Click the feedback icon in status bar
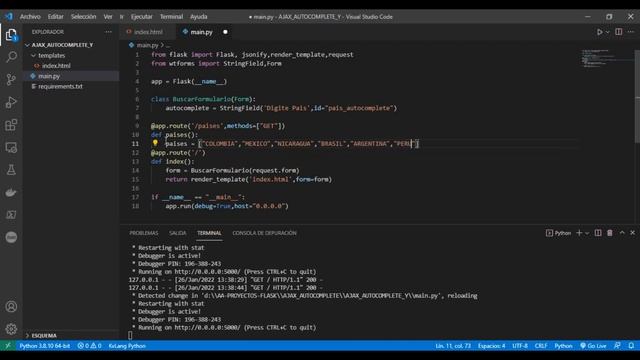Image resolution: width=640 pixels, height=360 pixels. pos(617,346)
